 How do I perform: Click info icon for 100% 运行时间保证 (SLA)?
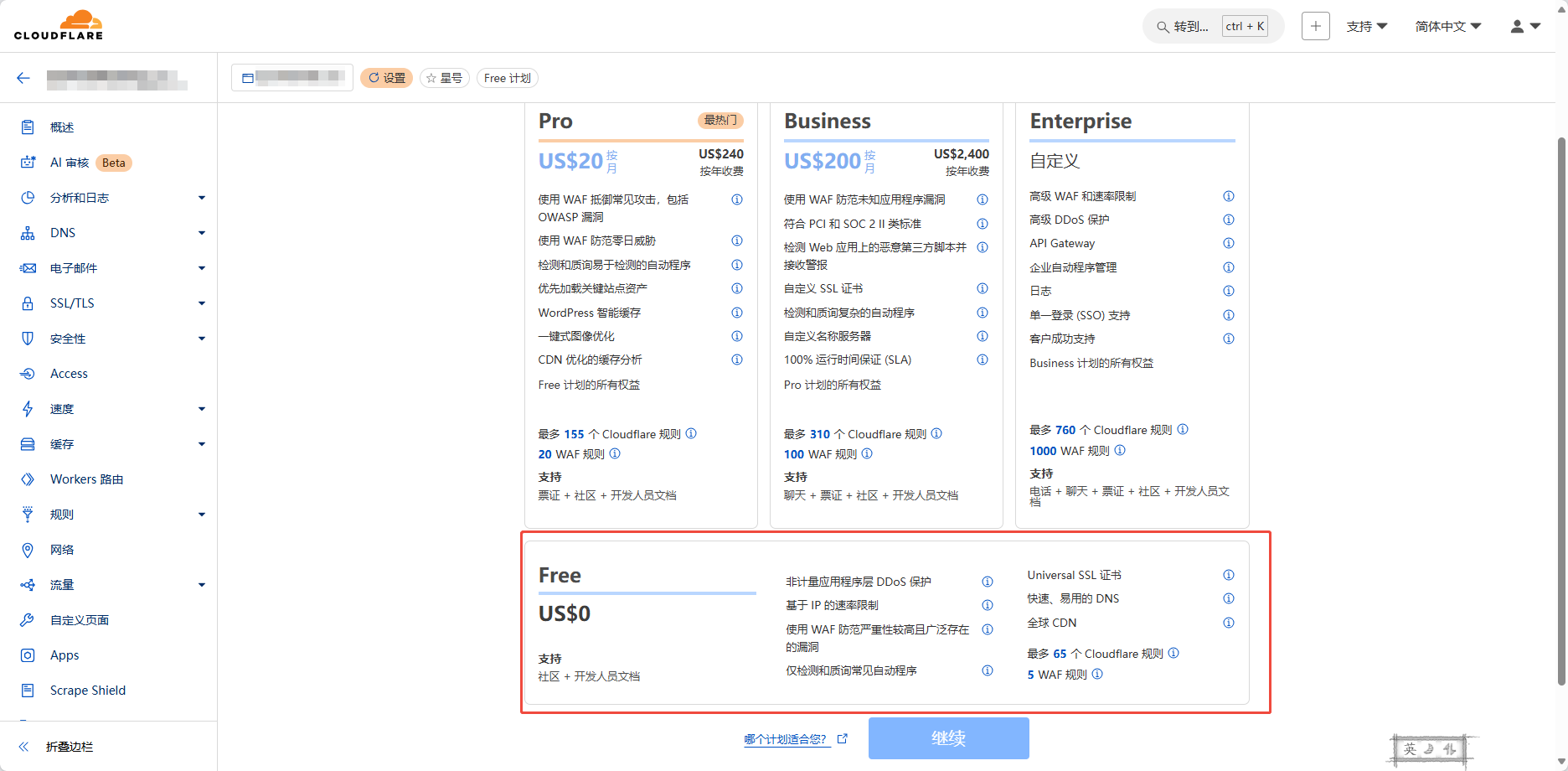coord(983,360)
